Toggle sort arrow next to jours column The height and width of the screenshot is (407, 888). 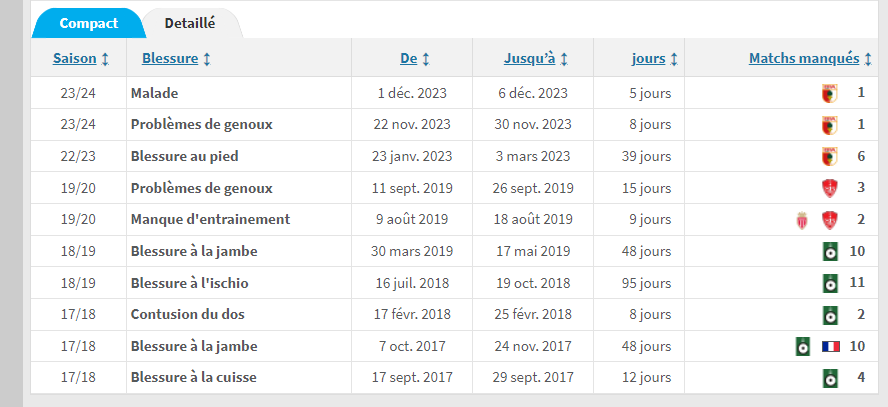point(674,59)
